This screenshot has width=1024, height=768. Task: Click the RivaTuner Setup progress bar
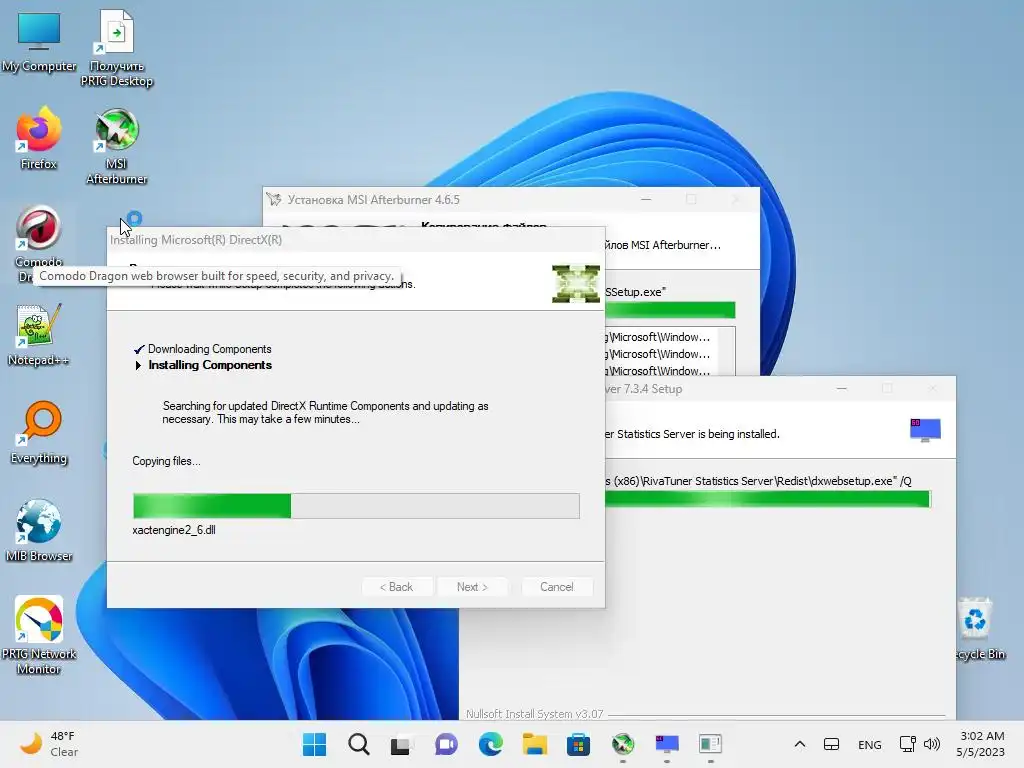click(x=768, y=499)
